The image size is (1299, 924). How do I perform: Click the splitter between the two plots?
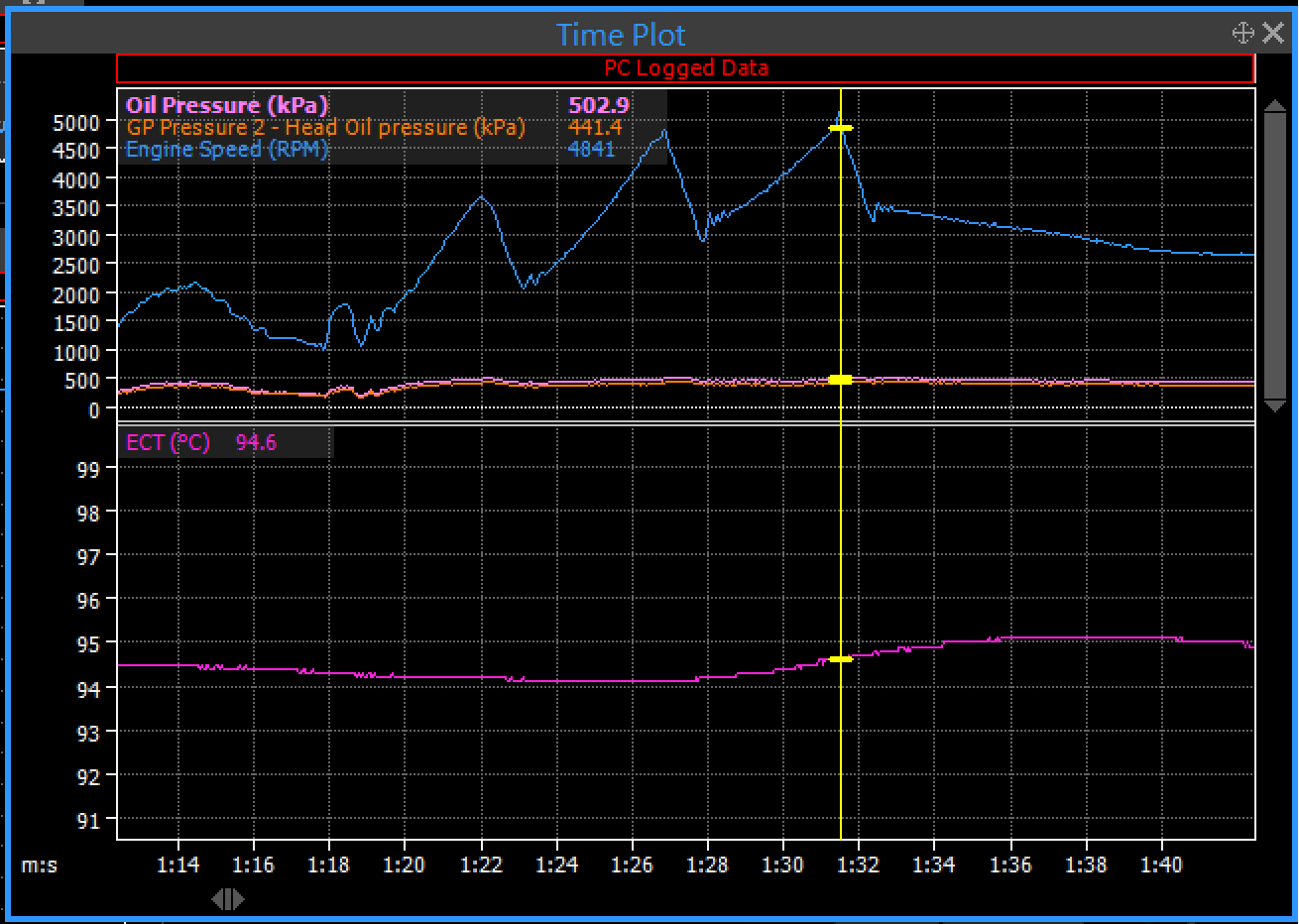click(685, 423)
